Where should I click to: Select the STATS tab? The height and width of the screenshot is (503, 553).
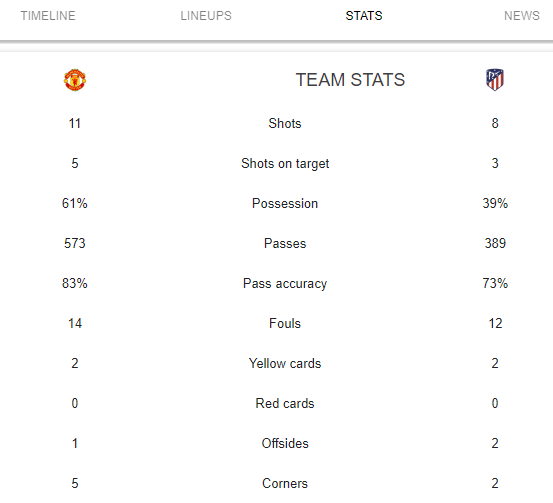[364, 16]
